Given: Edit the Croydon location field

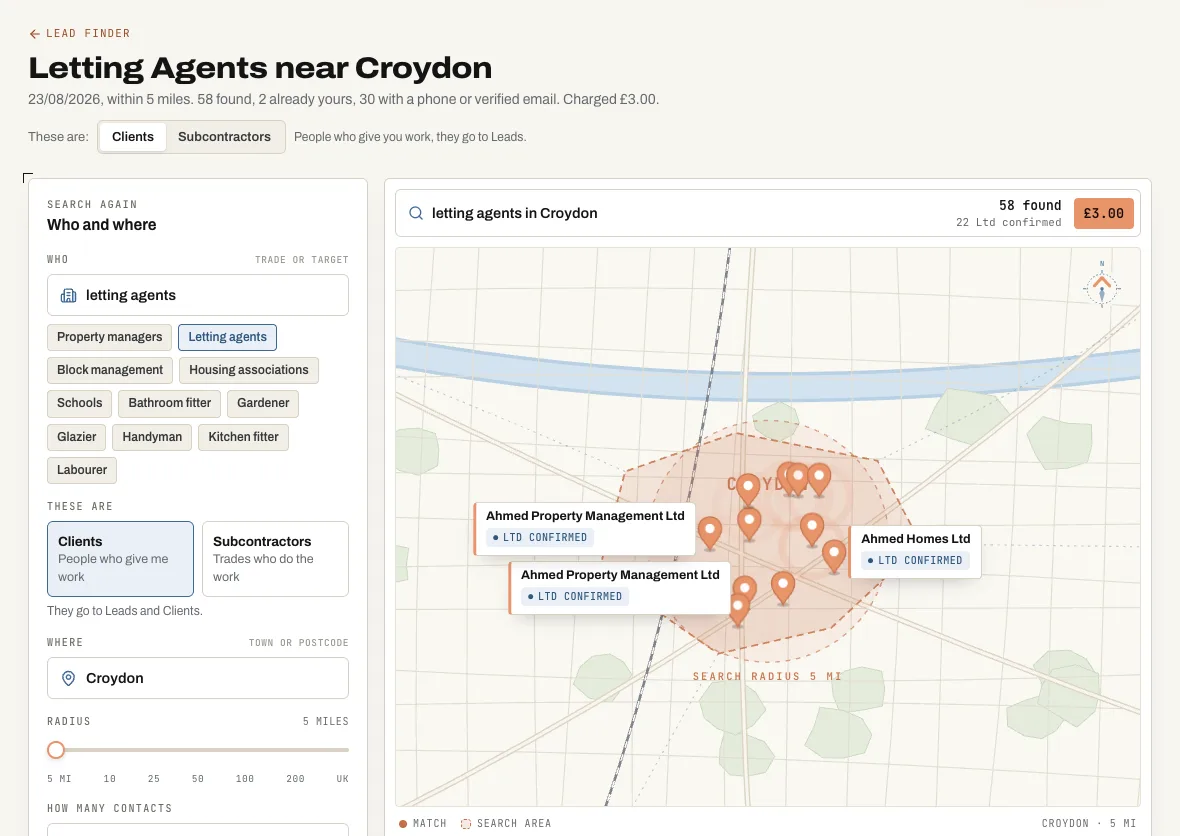Looking at the screenshot, I should coord(198,678).
